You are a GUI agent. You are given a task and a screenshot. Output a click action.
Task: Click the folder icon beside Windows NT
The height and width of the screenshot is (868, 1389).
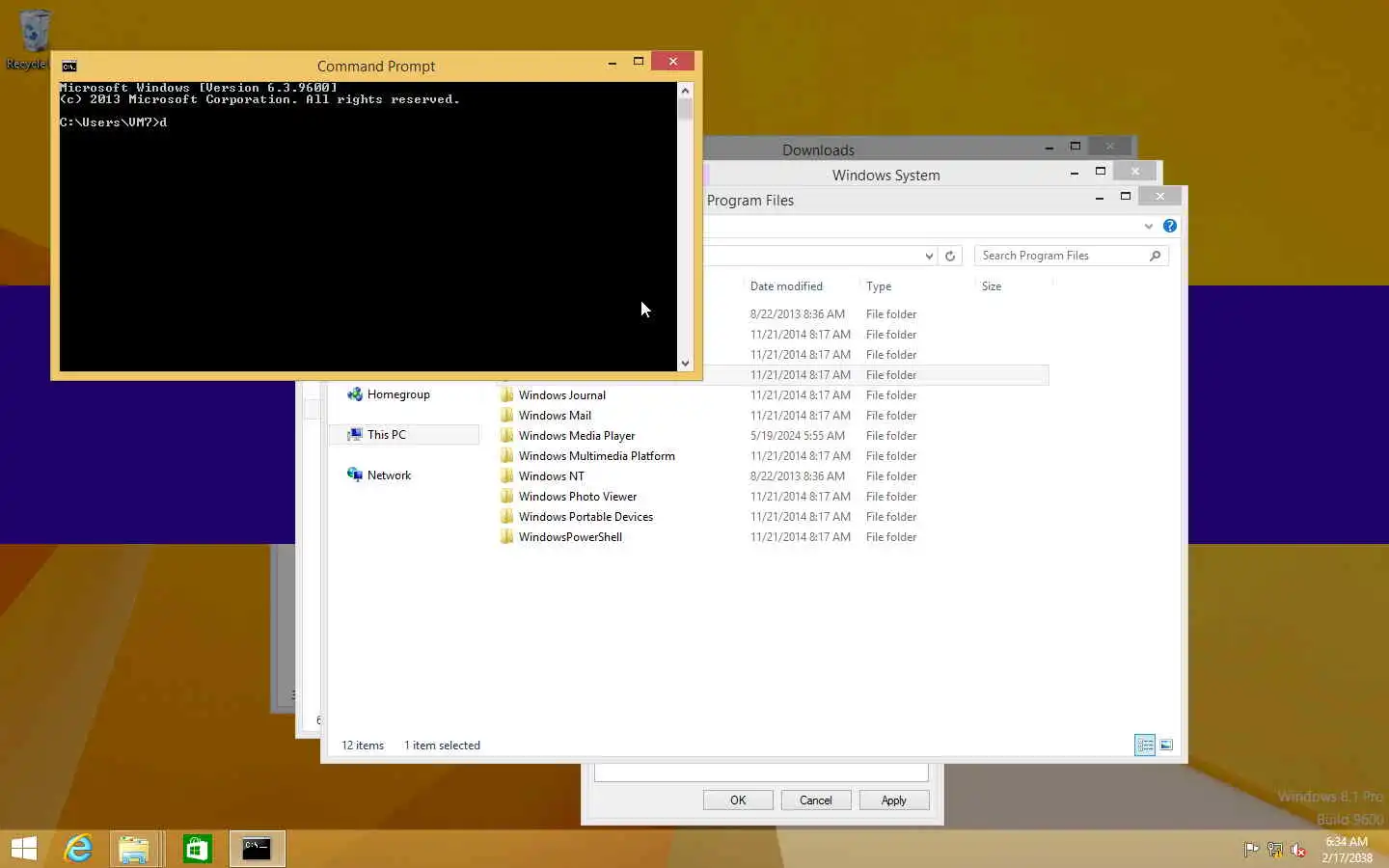(507, 476)
